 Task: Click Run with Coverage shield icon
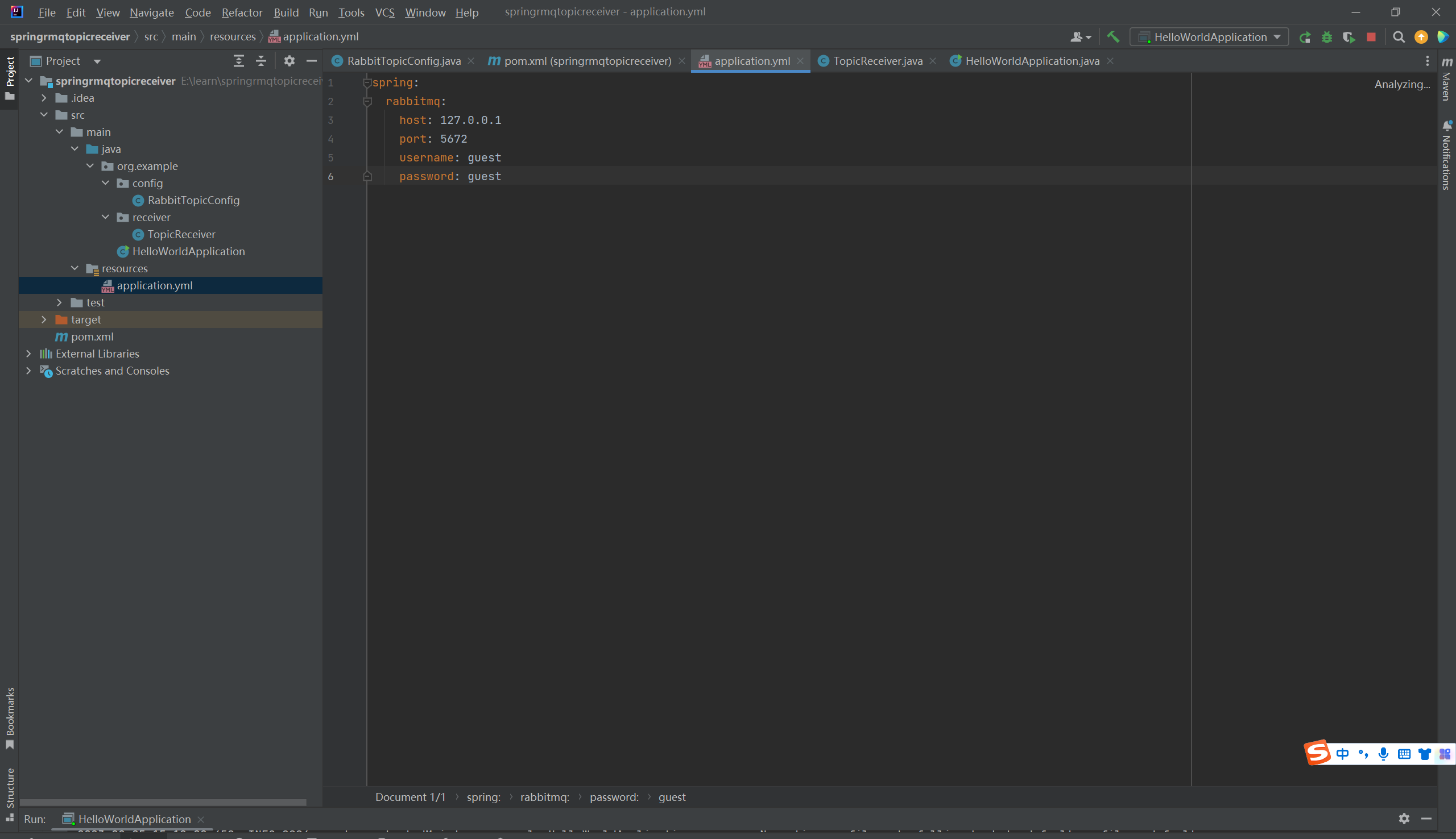pyautogui.click(x=1349, y=38)
